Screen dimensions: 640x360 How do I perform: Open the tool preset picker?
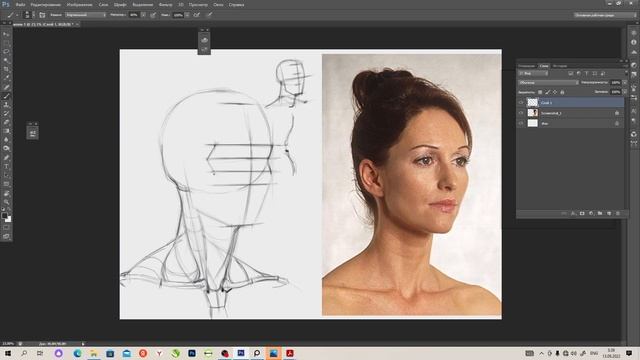(12, 15)
